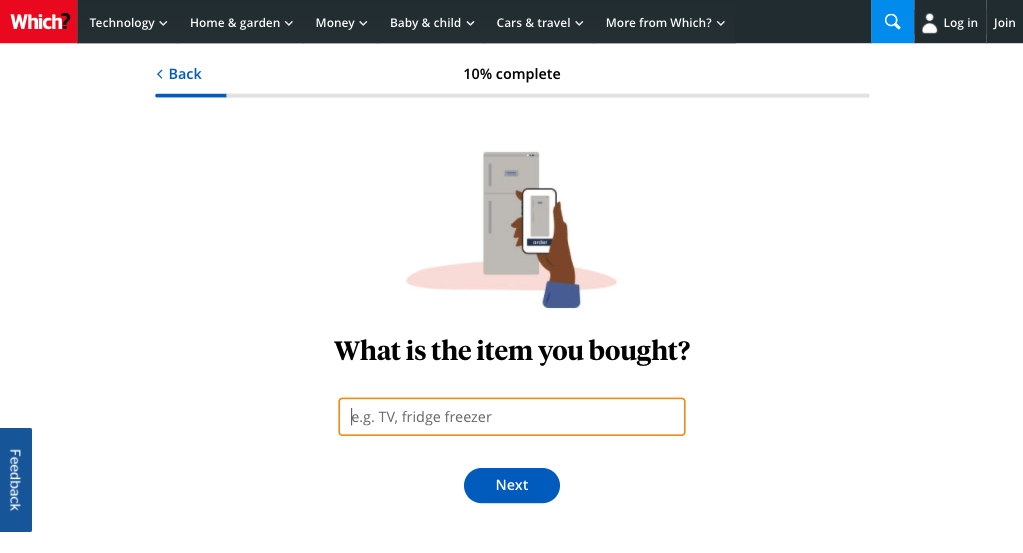This screenshot has height=553, width=1023.
Task: Expand the Money dropdown chevron
Action: (x=363, y=23)
